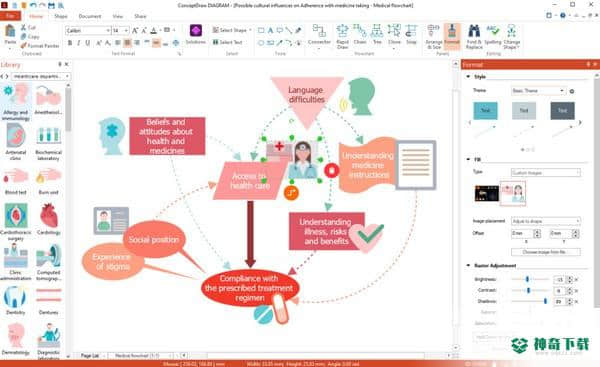Toggle Italic text formatting
Viewport: 600px width, 367px height.
pyautogui.click(x=79, y=43)
